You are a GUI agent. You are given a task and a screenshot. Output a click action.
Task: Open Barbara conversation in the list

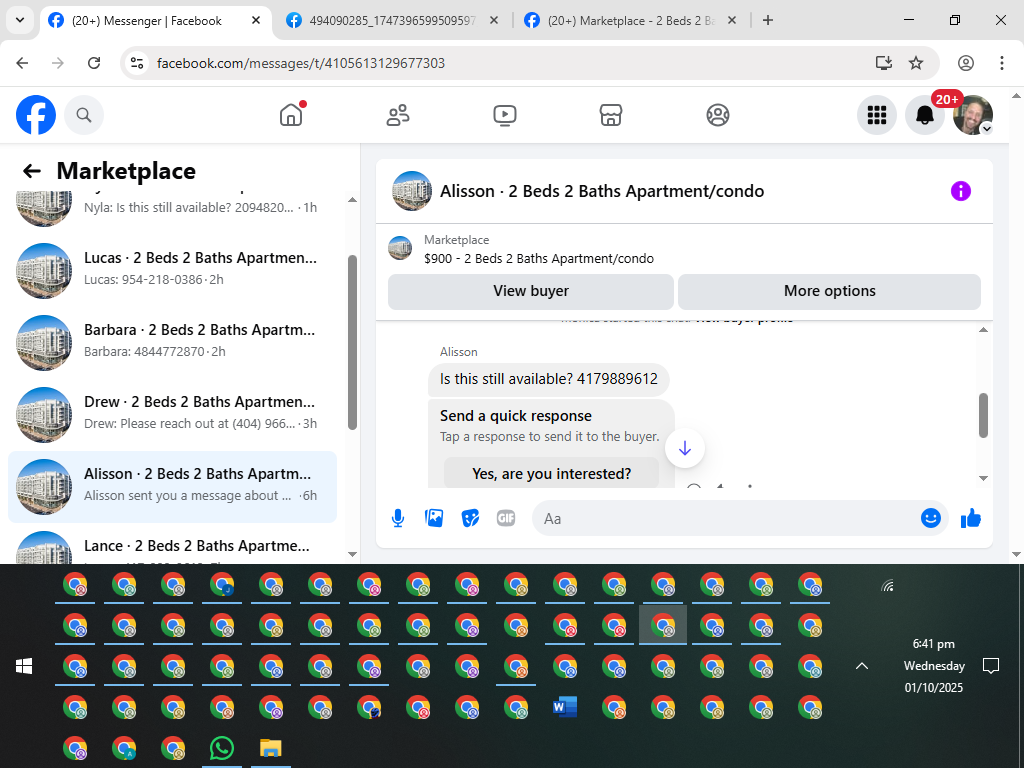pos(172,342)
